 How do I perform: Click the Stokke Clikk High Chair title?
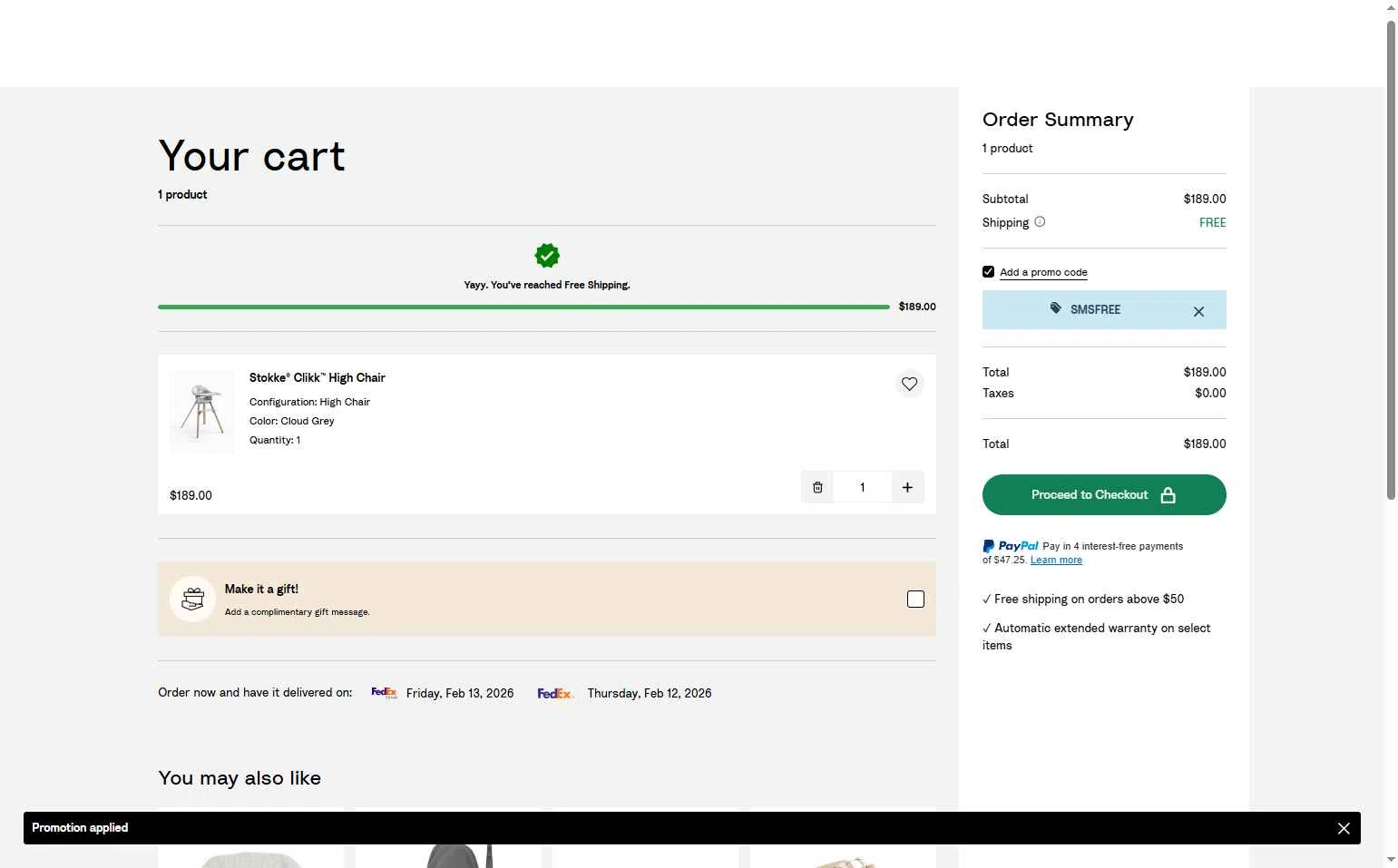click(318, 377)
